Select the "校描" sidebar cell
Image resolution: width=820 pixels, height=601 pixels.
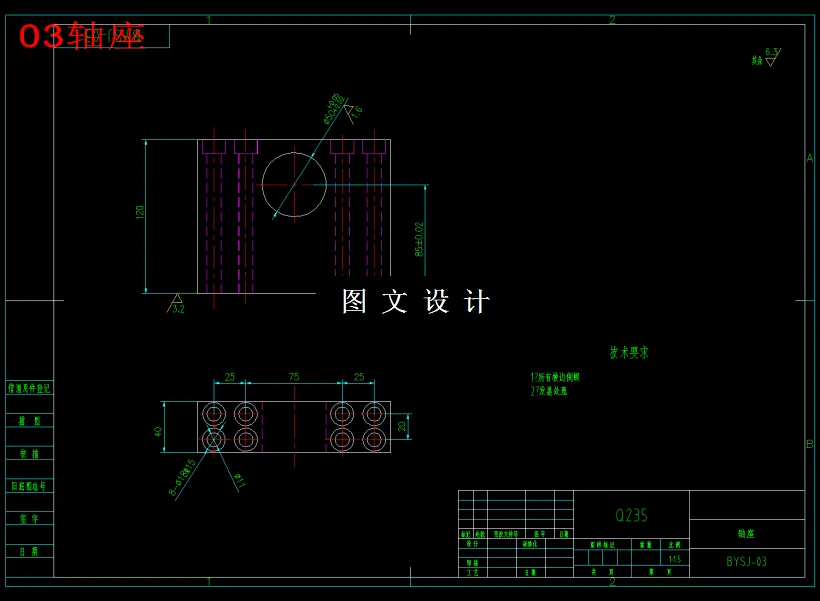coord(29,453)
